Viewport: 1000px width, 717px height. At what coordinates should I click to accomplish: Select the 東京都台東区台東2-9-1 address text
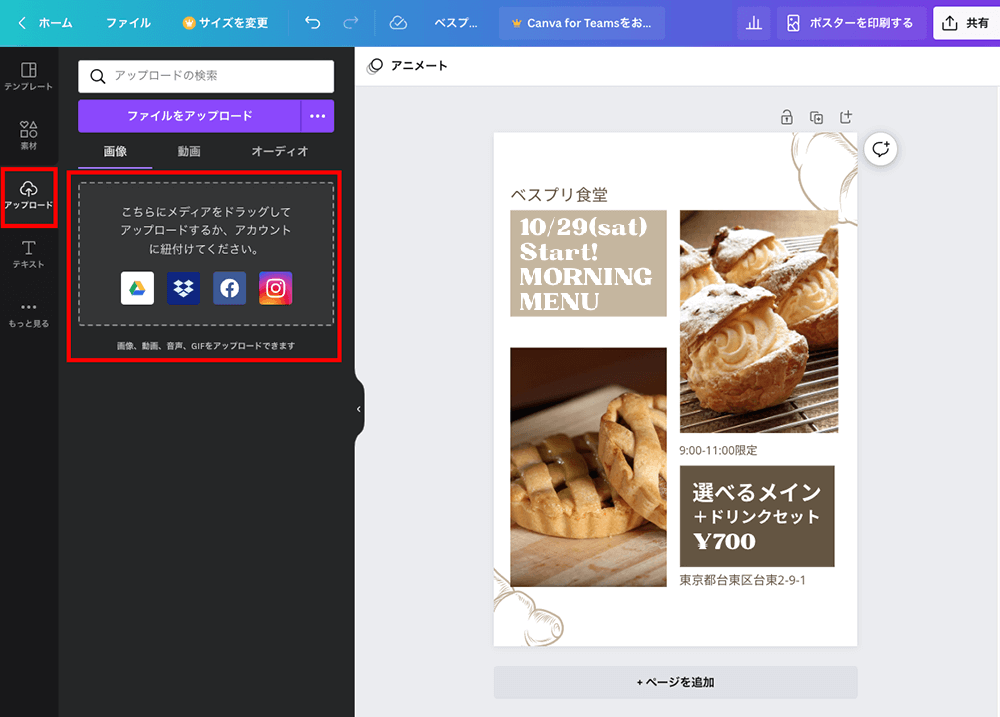pos(742,580)
